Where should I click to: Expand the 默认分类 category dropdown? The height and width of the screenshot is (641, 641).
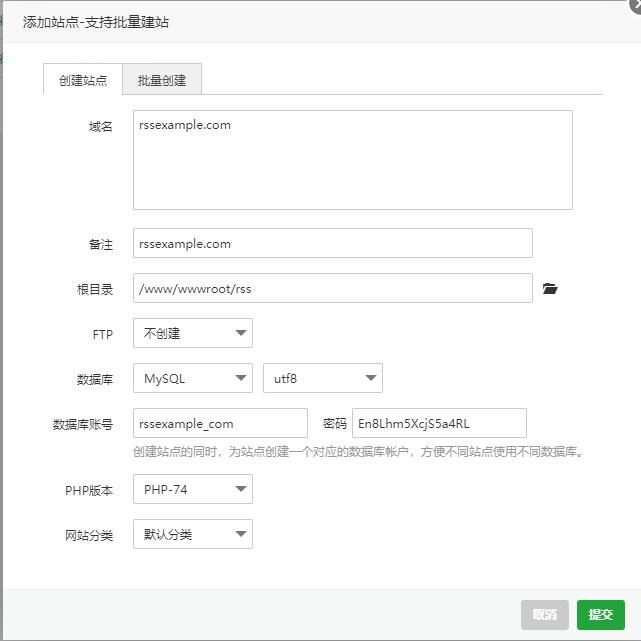pyautogui.click(x=192, y=534)
